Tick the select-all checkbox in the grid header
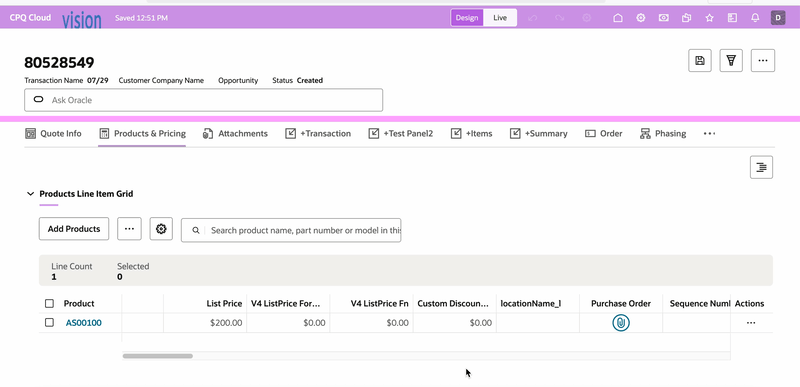The width and height of the screenshot is (800, 387). click(49, 303)
